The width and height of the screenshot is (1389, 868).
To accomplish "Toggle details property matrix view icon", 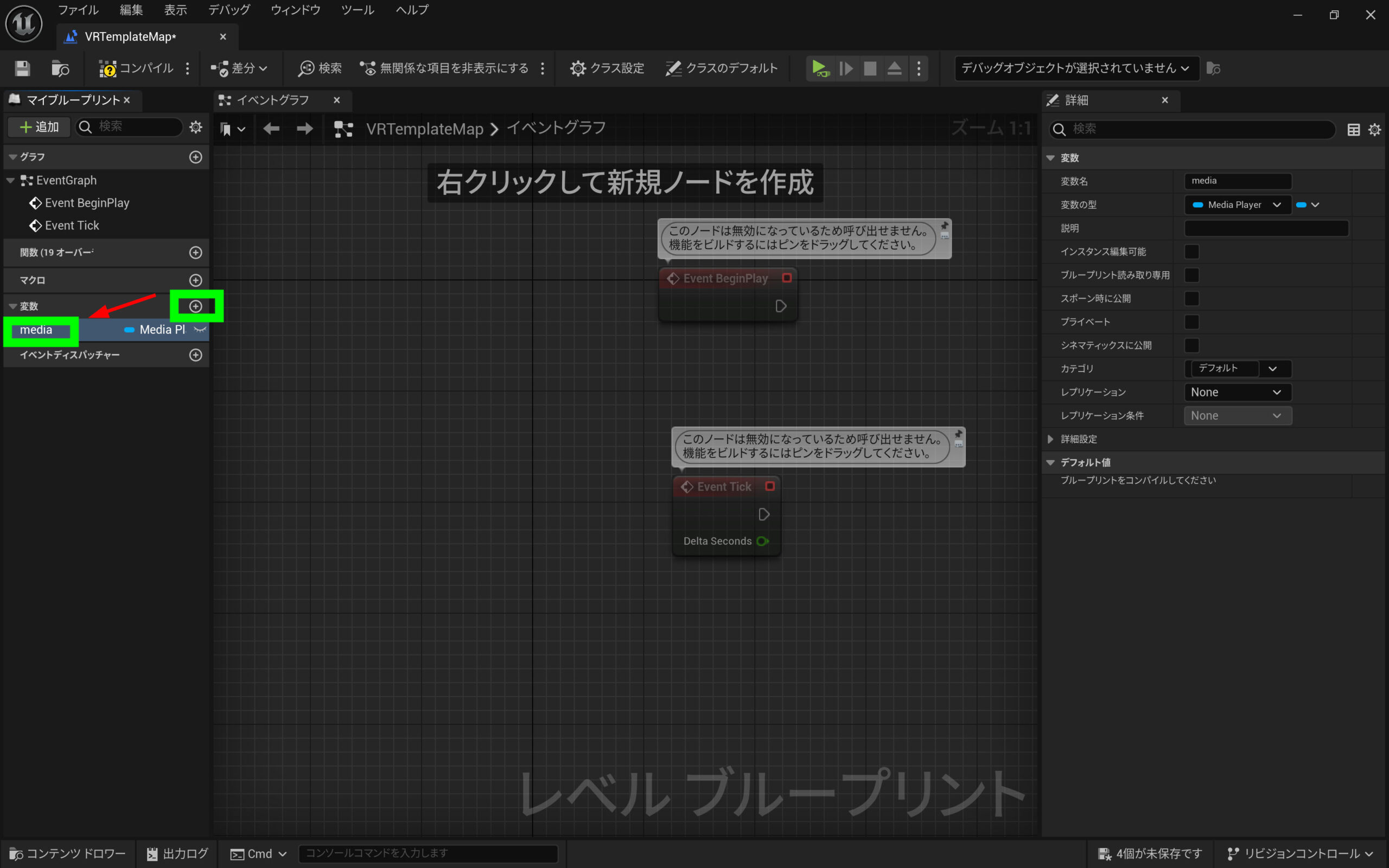I will [1353, 129].
